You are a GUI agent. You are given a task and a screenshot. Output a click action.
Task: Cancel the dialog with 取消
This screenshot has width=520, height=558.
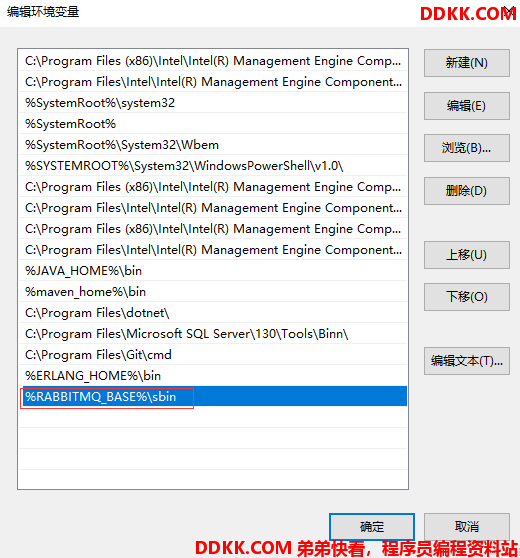point(467,527)
